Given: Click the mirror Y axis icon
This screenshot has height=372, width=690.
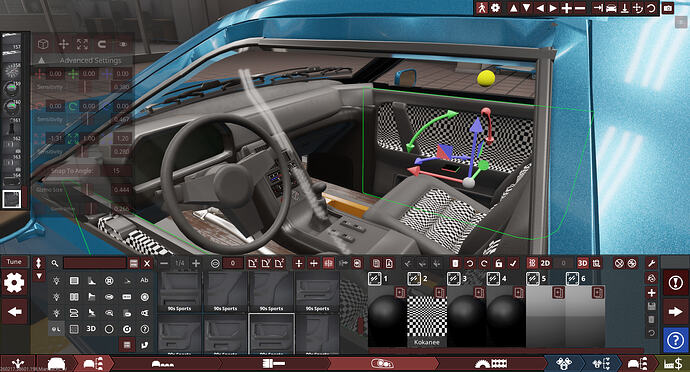Looking at the screenshot, I should [266, 263].
